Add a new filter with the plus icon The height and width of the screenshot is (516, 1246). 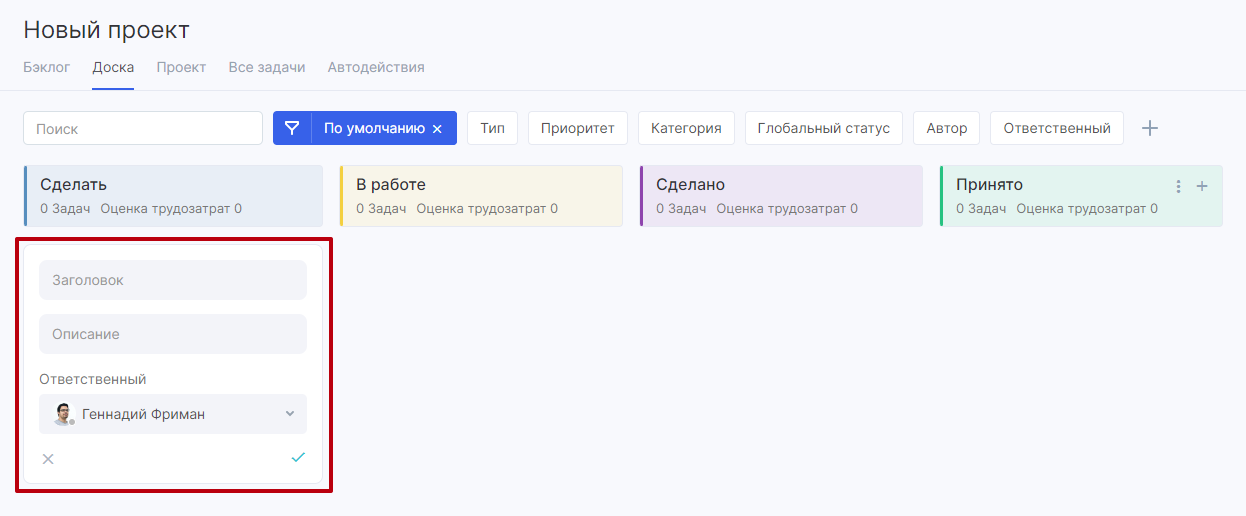[x=1150, y=128]
